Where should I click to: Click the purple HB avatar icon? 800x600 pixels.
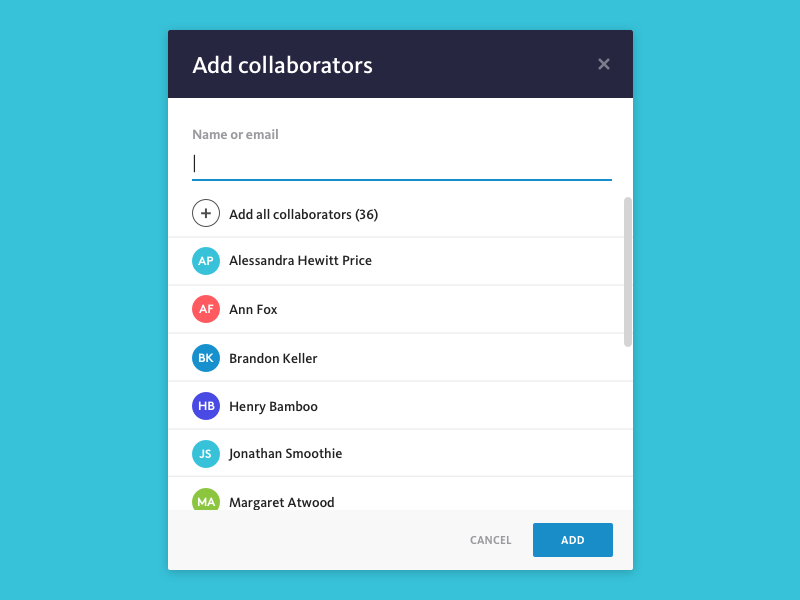(x=206, y=406)
